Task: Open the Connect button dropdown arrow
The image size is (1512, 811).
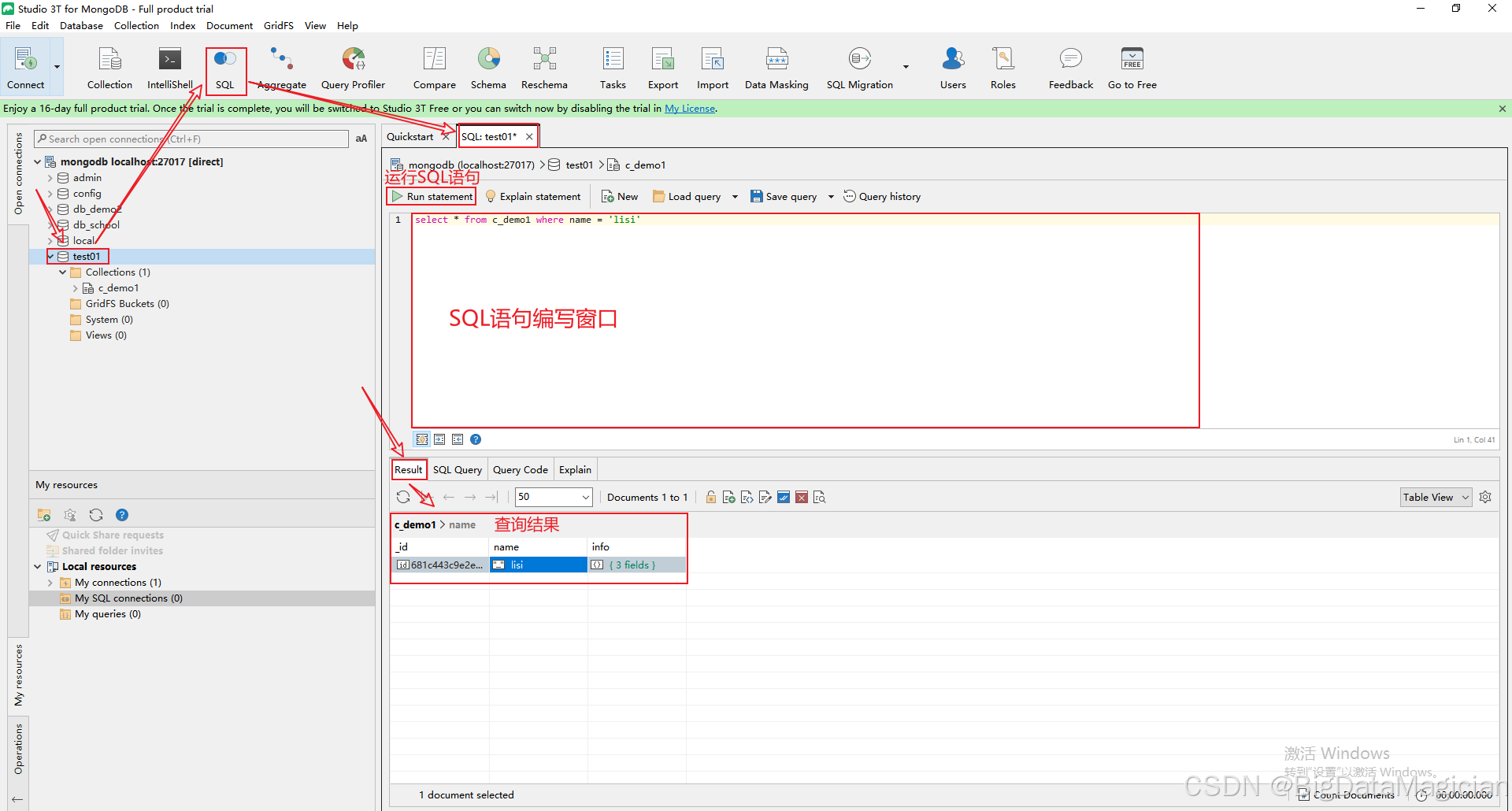Action: [57, 67]
